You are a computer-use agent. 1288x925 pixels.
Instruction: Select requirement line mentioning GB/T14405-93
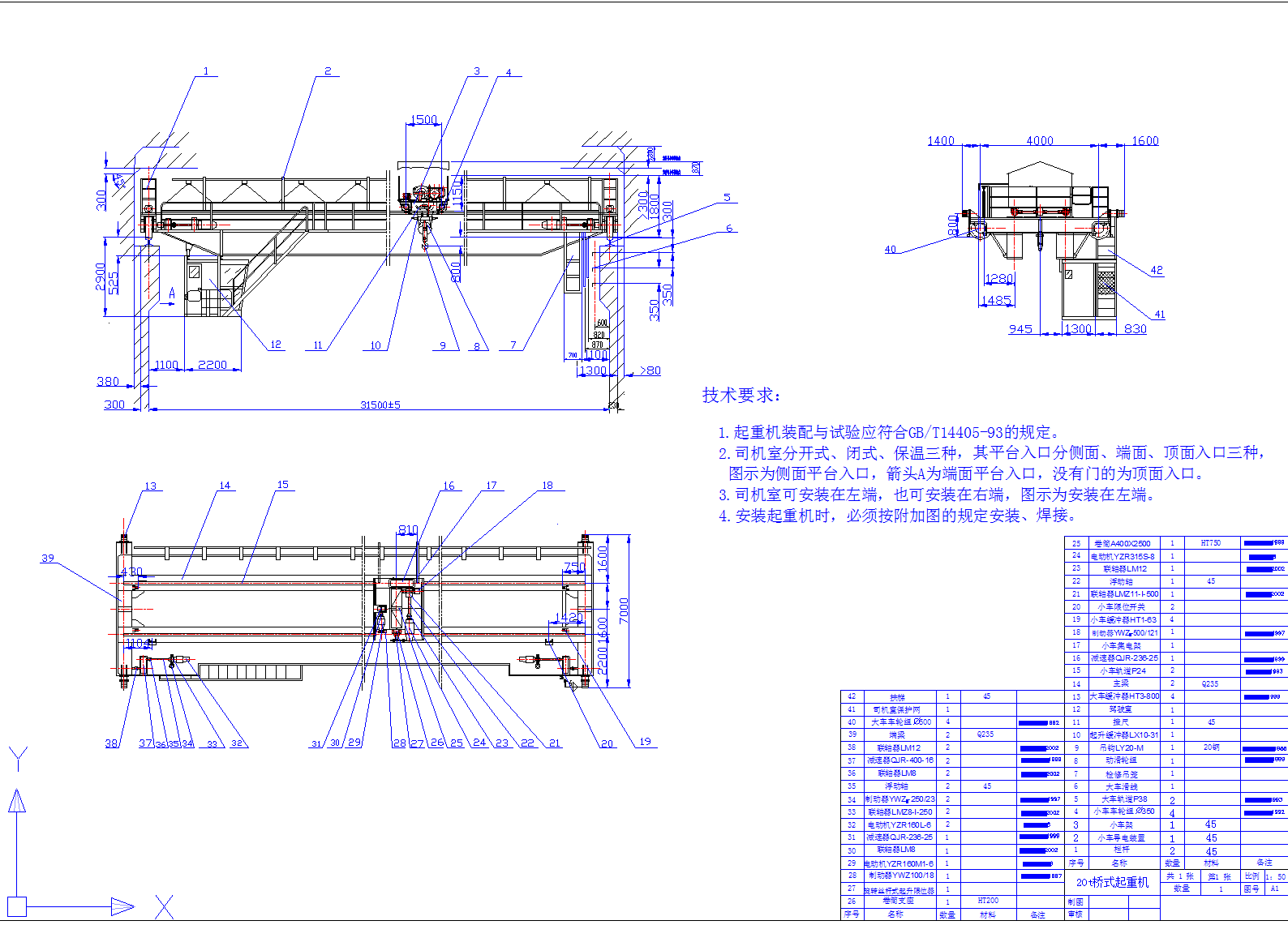(x=888, y=432)
